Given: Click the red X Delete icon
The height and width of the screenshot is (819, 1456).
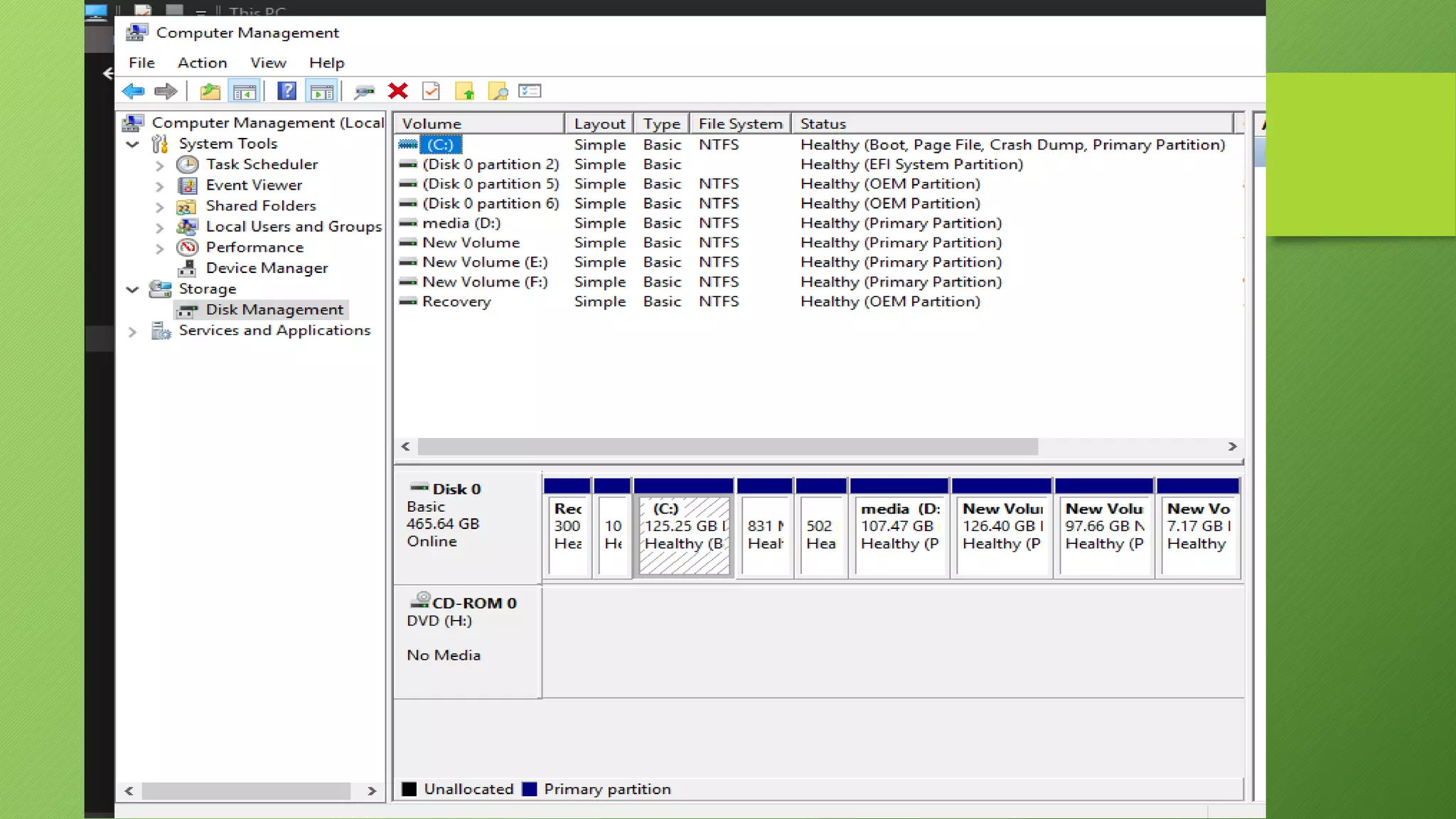Looking at the screenshot, I should point(398,91).
